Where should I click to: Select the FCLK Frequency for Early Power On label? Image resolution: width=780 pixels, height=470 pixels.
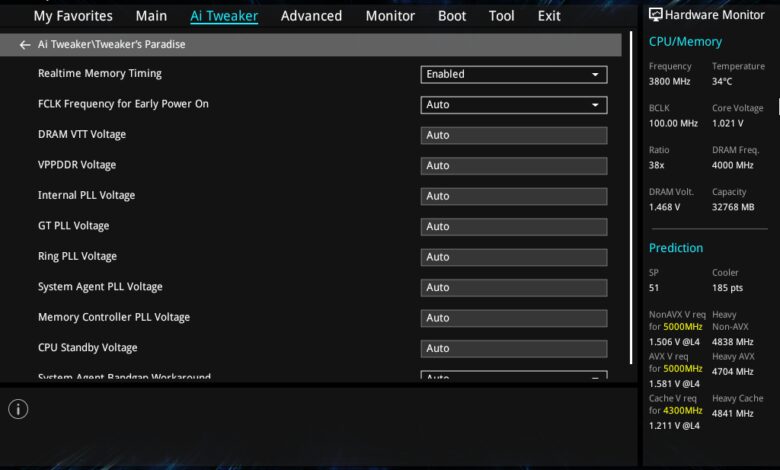click(x=123, y=104)
